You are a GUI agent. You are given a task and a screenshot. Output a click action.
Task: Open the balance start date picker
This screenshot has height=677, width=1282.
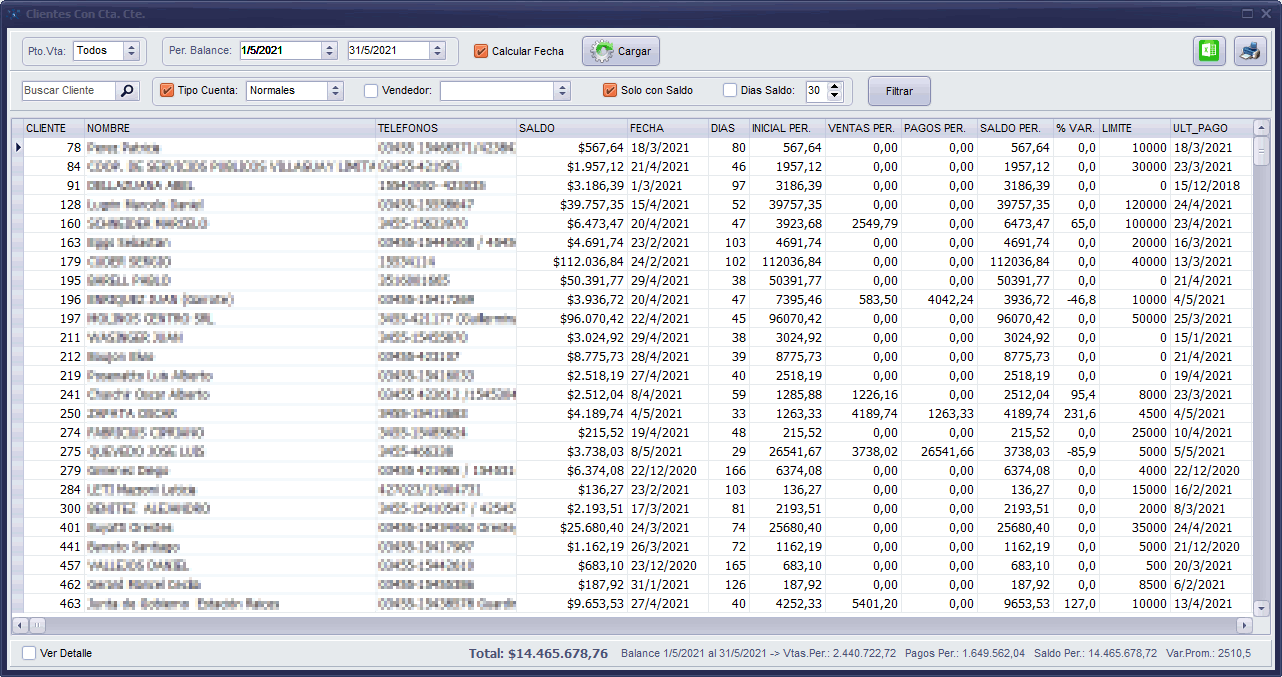pos(329,51)
